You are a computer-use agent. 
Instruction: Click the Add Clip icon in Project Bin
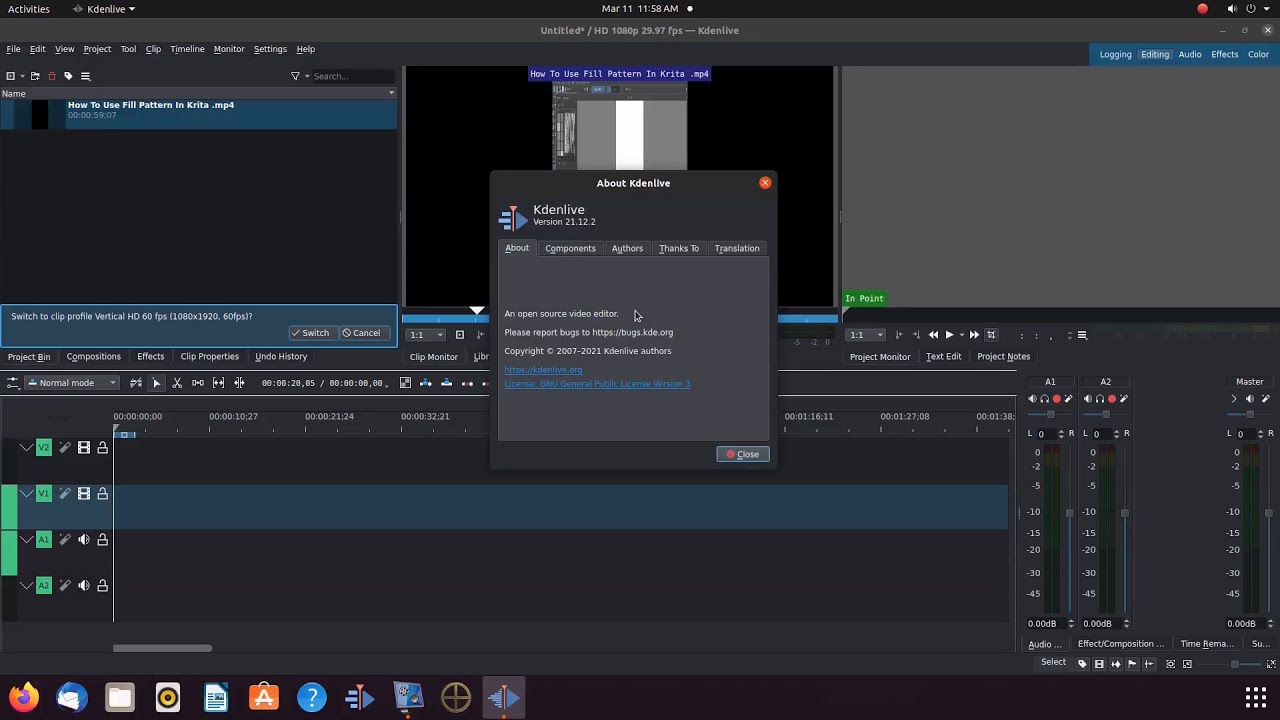point(11,76)
